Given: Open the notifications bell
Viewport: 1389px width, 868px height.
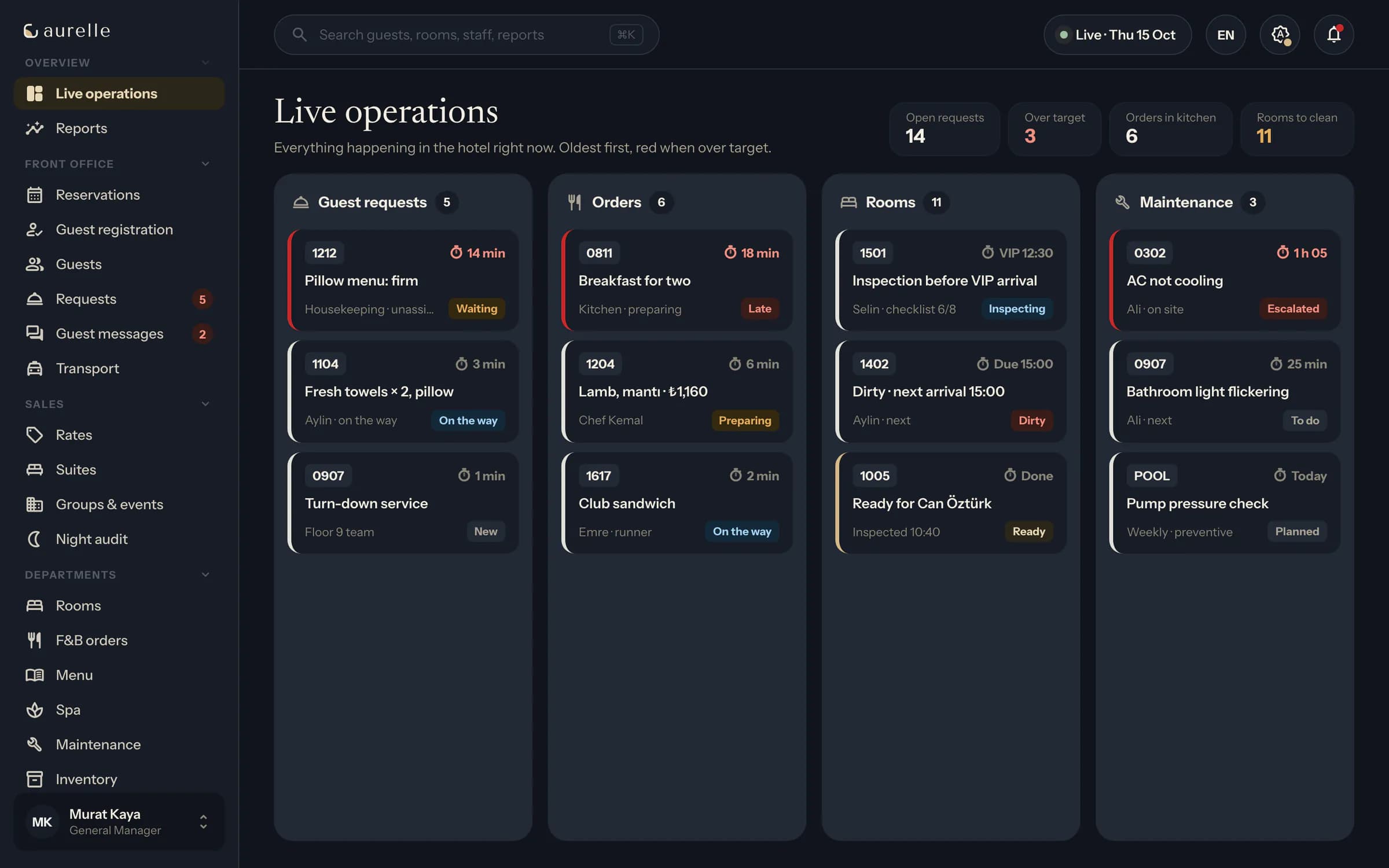Looking at the screenshot, I should (1333, 35).
